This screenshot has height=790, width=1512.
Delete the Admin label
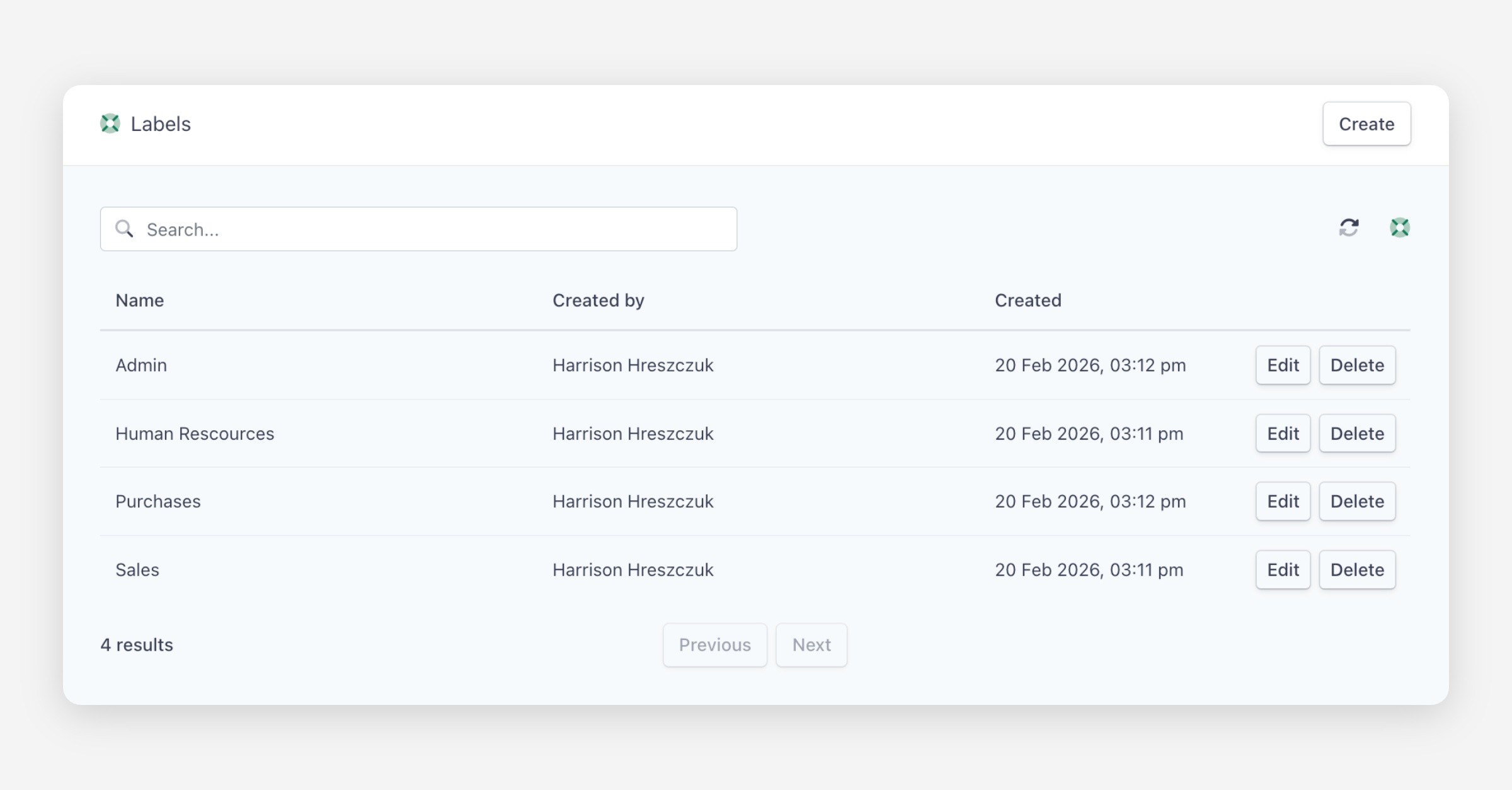[x=1357, y=365]
